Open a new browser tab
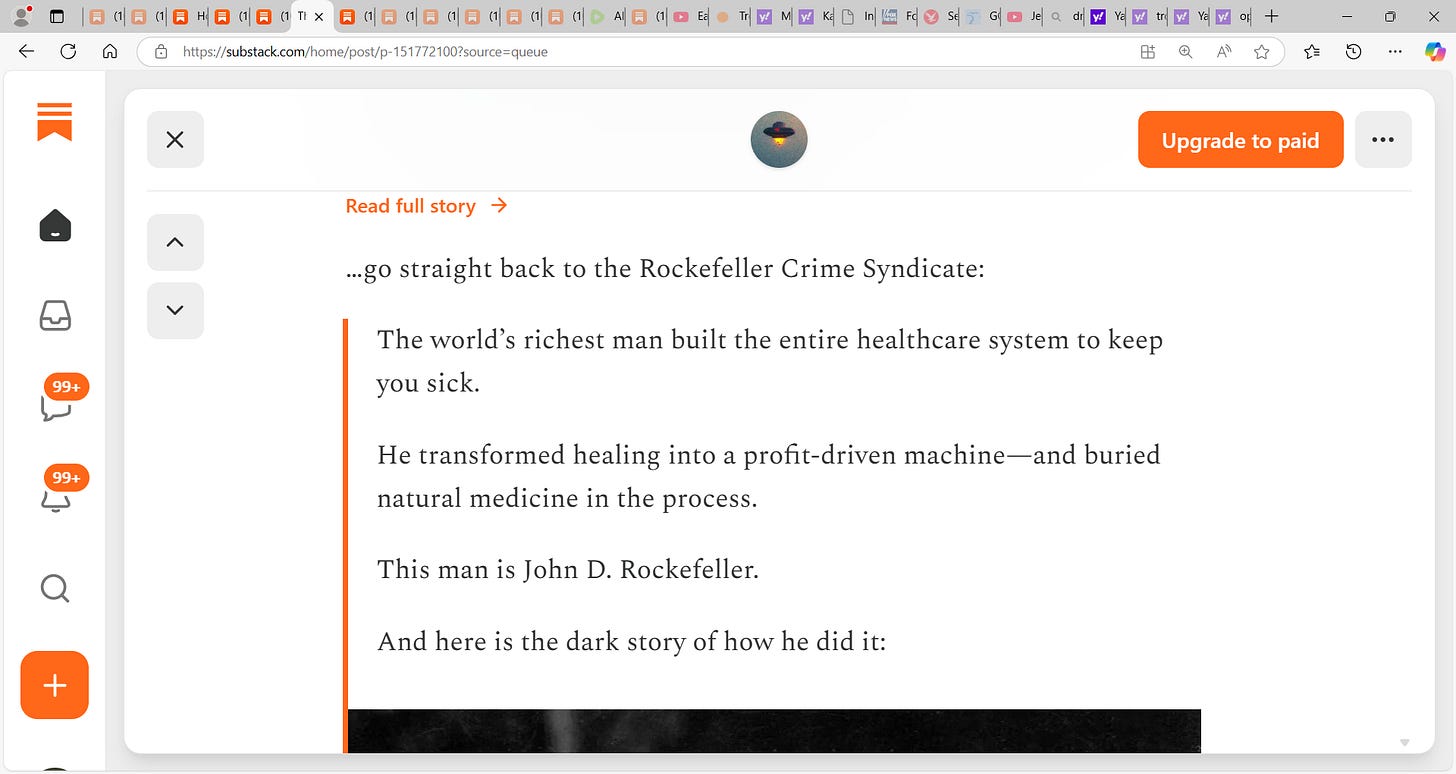1456x774 pixels. tap(1271, 16)
